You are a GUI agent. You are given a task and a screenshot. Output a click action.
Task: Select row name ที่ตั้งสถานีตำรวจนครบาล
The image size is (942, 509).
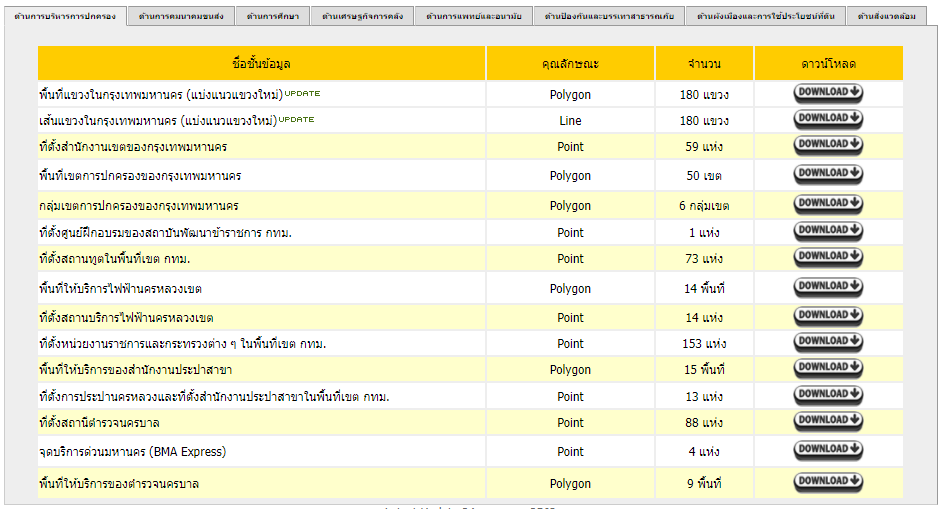click(99, 423)
